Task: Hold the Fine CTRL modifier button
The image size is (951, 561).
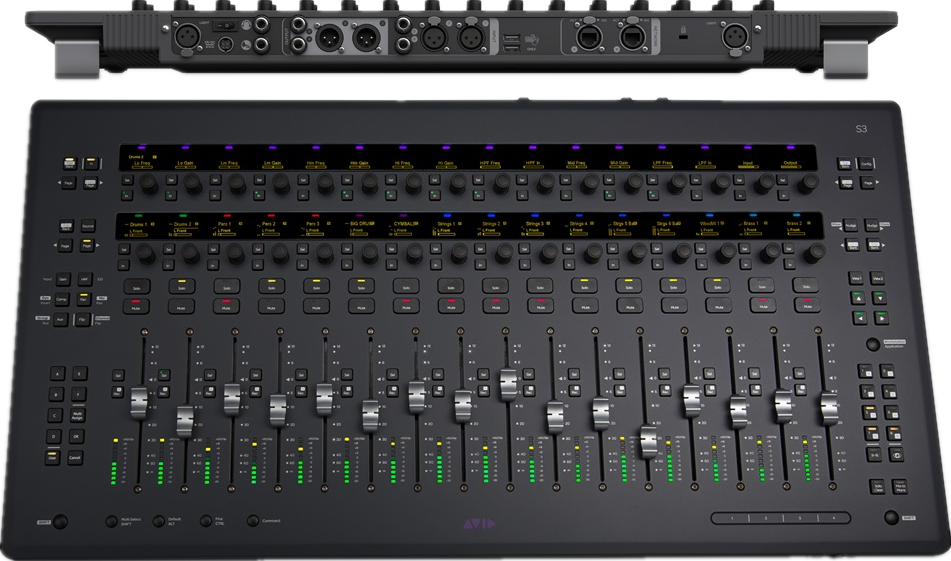Action: click(x=206, y=520)
